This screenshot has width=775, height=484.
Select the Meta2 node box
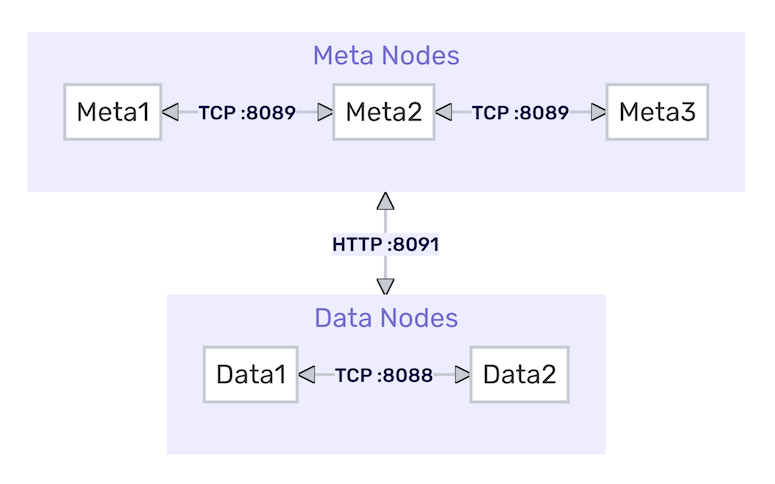[x=383, y=112]
